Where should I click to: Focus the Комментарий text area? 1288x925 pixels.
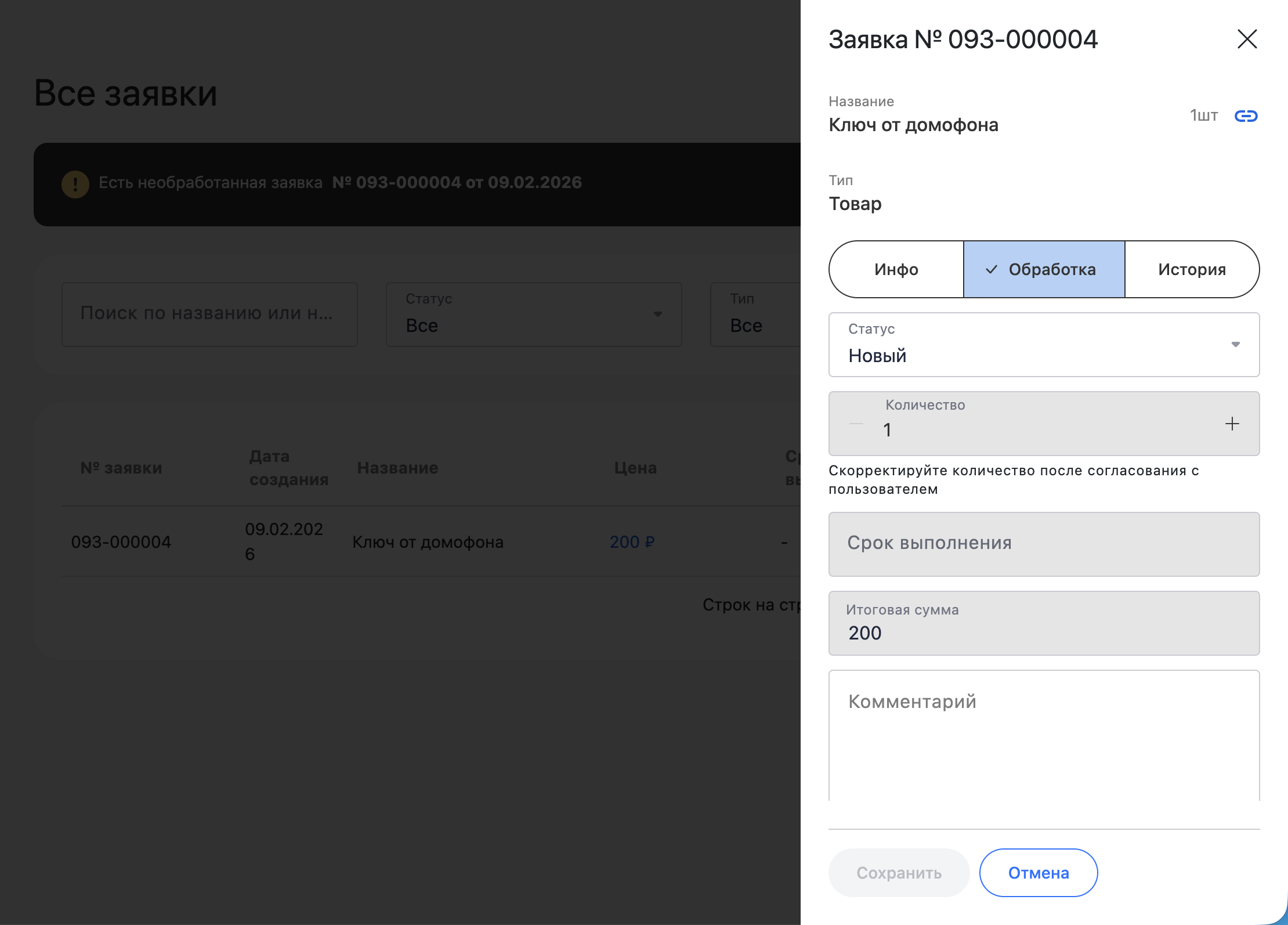pyautogui.click(x=1043, y=735)
